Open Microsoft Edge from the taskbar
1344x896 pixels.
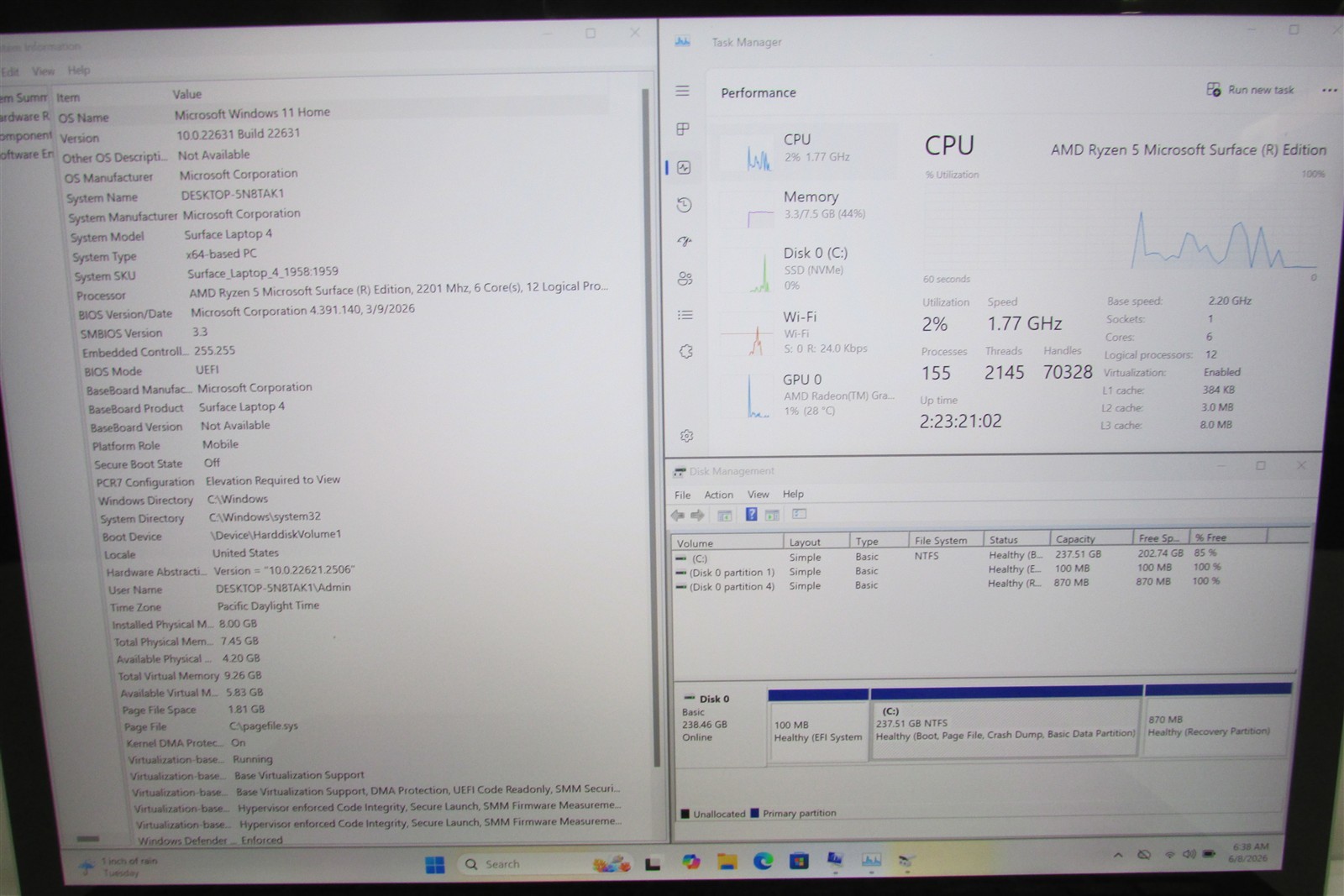coord(764,861)
